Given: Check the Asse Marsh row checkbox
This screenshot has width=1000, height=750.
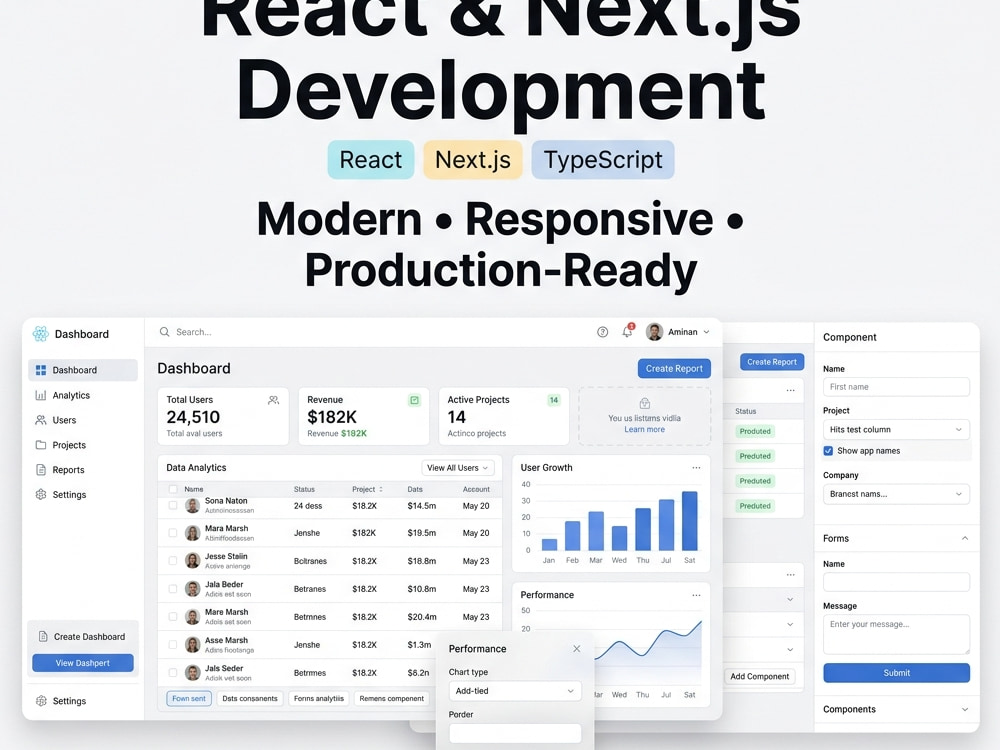Looking at the screenshot, I should 173,645.
